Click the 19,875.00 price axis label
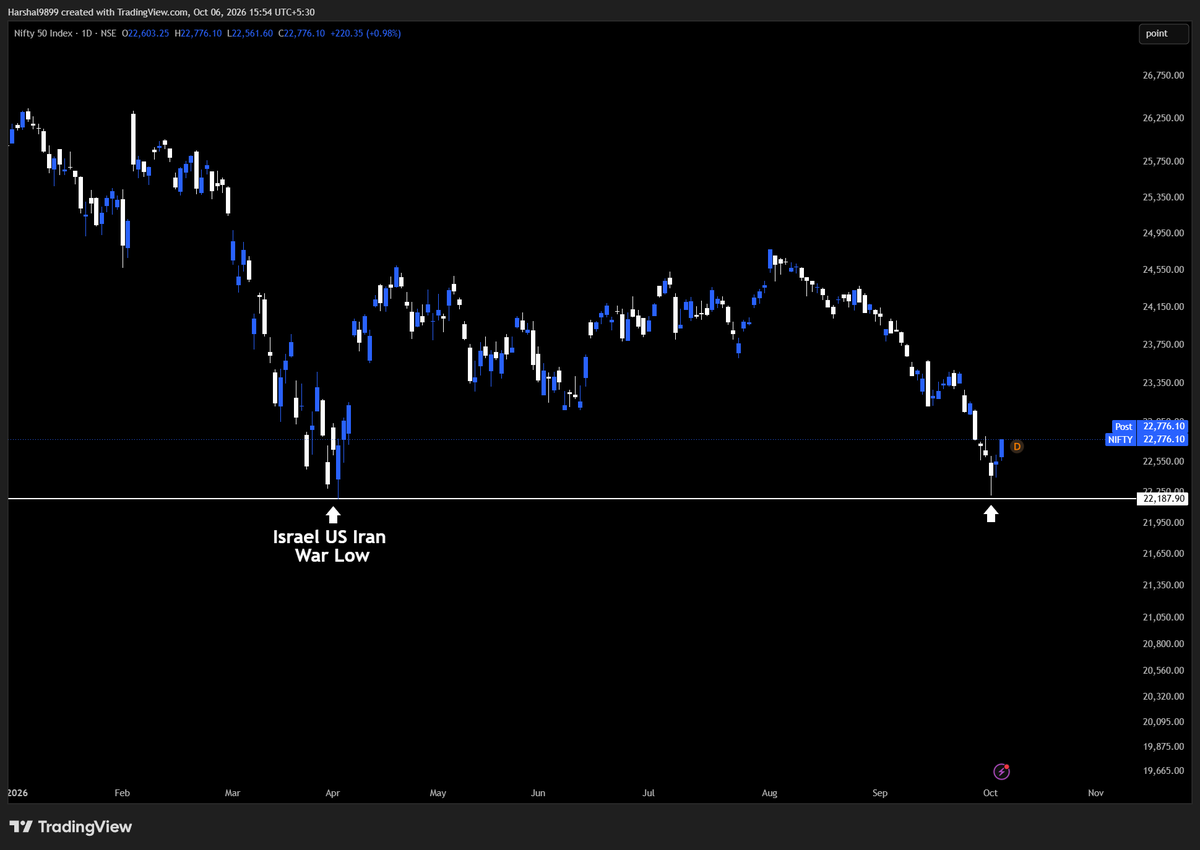Image resolution: width=1200 pixels, height=850 pixels. [1164, 747]
